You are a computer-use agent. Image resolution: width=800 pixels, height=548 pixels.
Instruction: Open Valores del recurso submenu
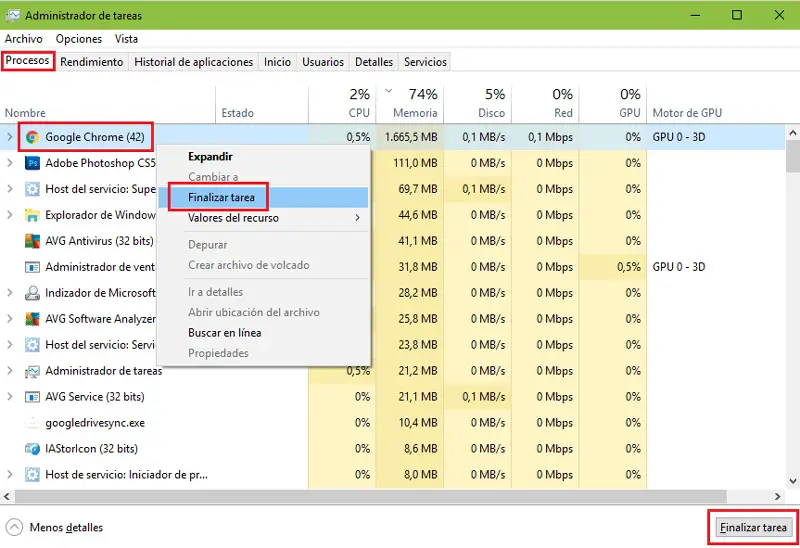[263, 218]
